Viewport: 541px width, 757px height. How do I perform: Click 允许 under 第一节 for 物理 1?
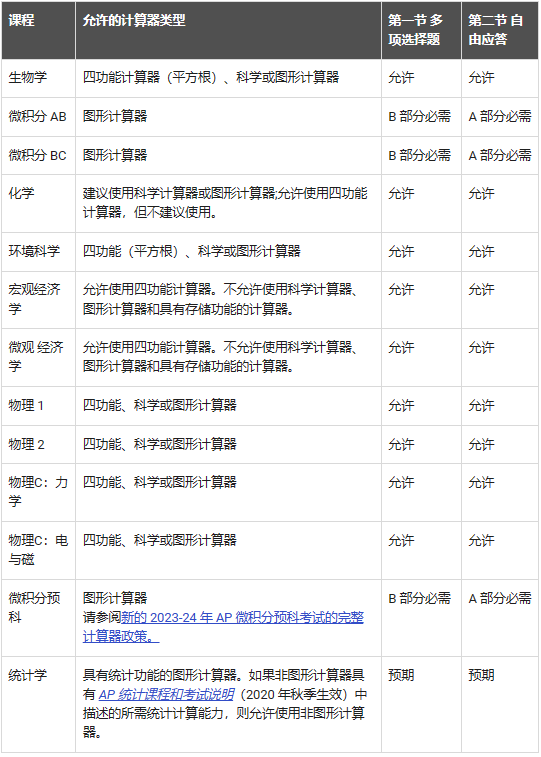pyautogui.click(x=401, y=405)
